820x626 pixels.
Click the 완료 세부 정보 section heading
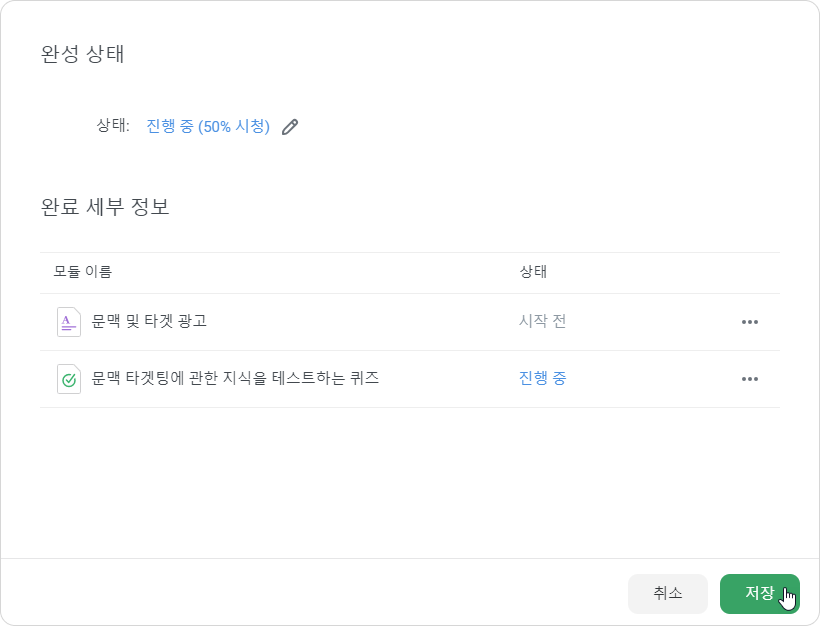pos(105,207)
